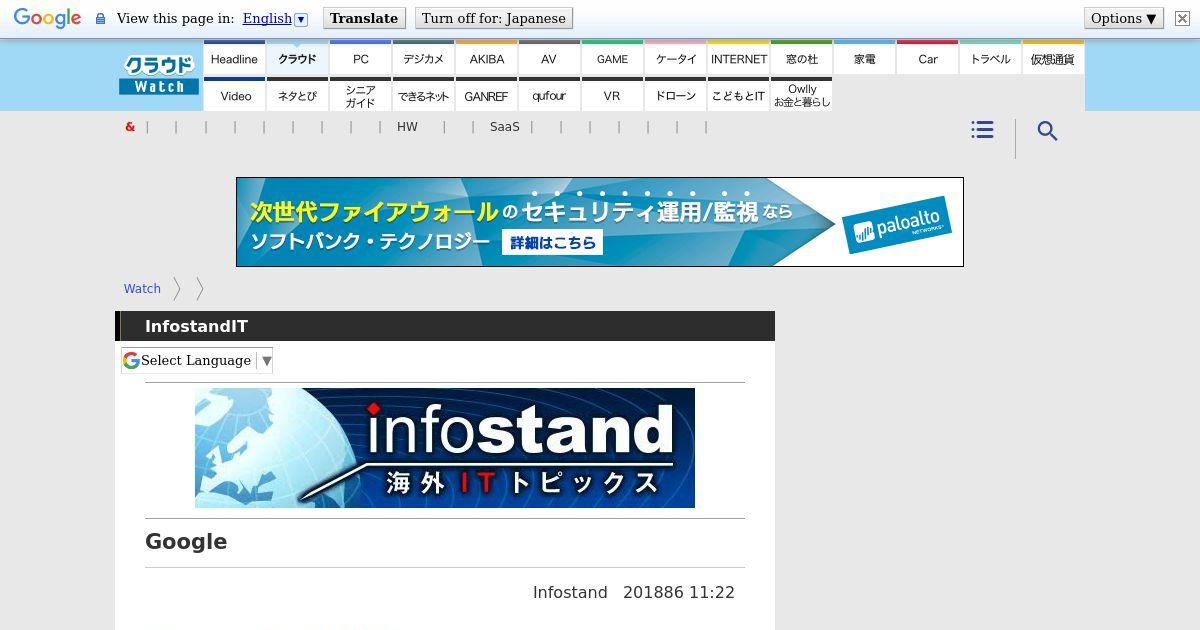Screen dimensions: 1200x630
Task: Click the lock icon beside View this page
Action: [100, 19]
